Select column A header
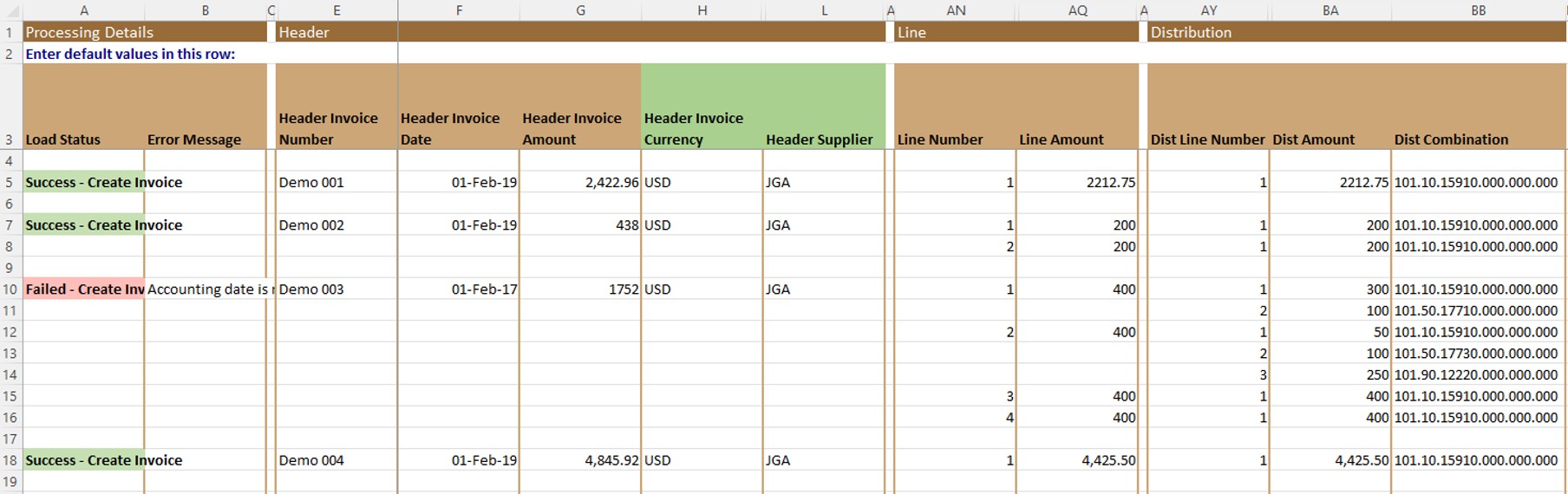This screenshot has height=494, width=1568. [x=83, y=10]
